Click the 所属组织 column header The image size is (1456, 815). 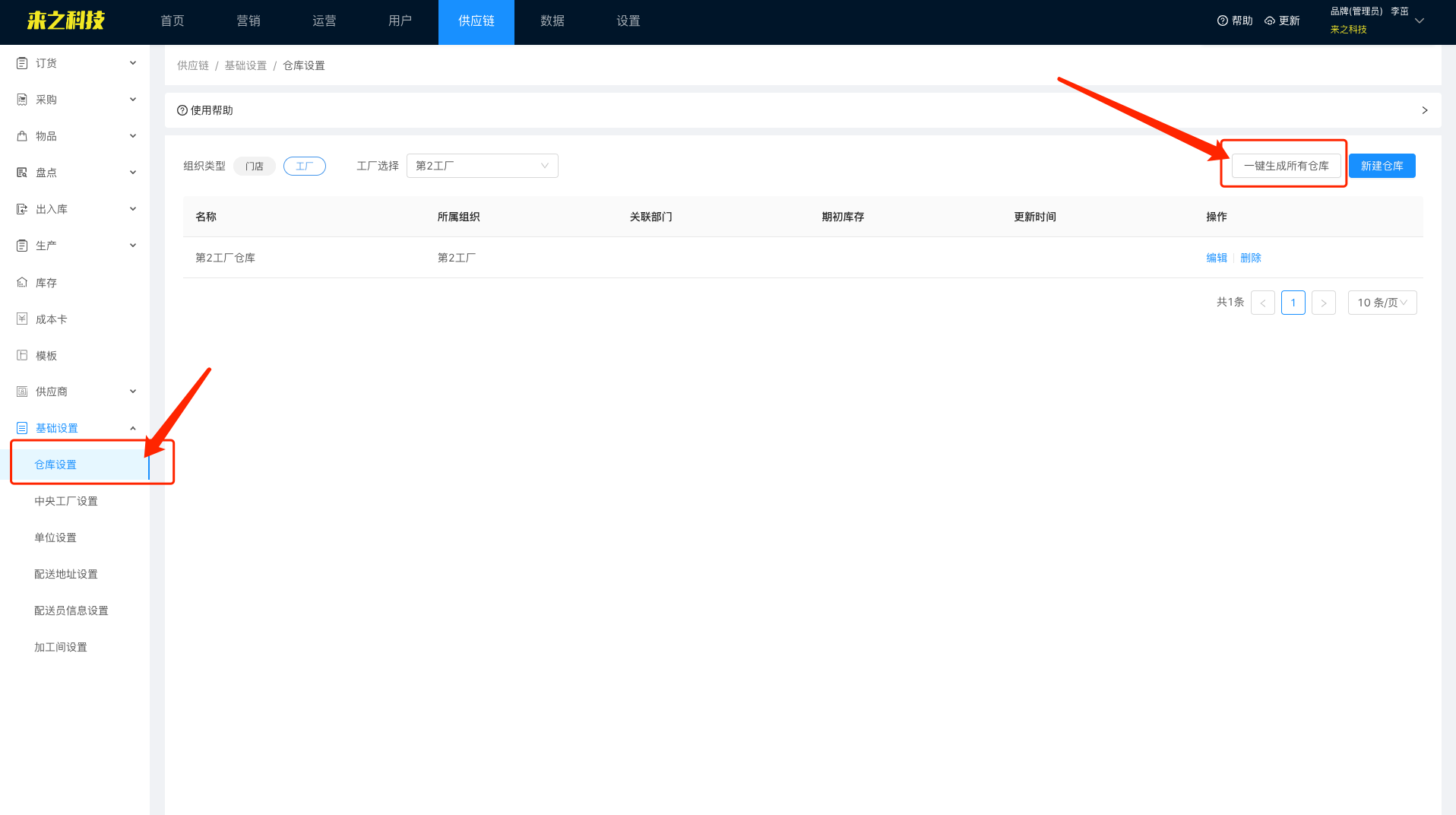click(x=458, y=217)
